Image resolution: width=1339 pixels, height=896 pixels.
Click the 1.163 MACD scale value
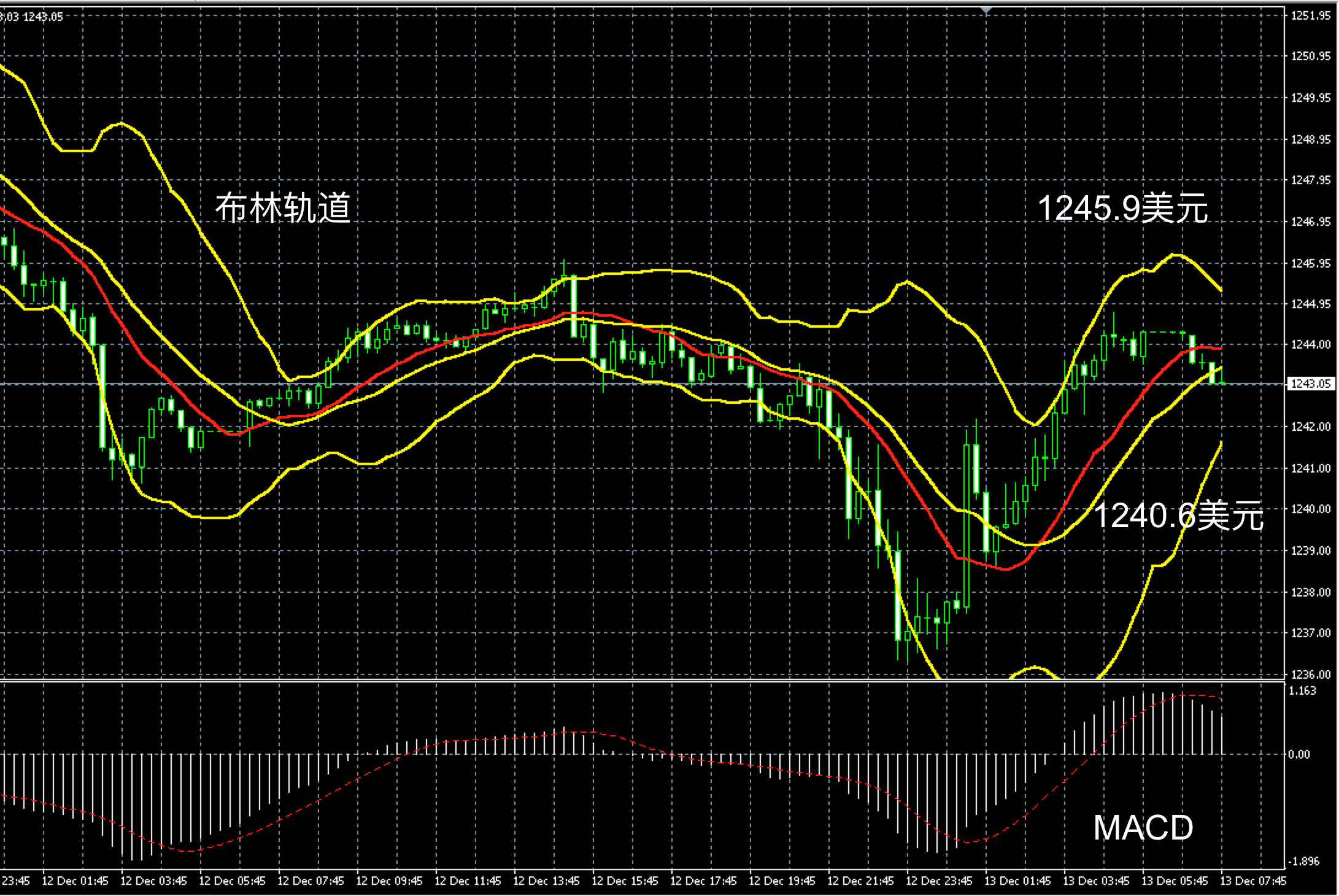tap(1303, 691)
